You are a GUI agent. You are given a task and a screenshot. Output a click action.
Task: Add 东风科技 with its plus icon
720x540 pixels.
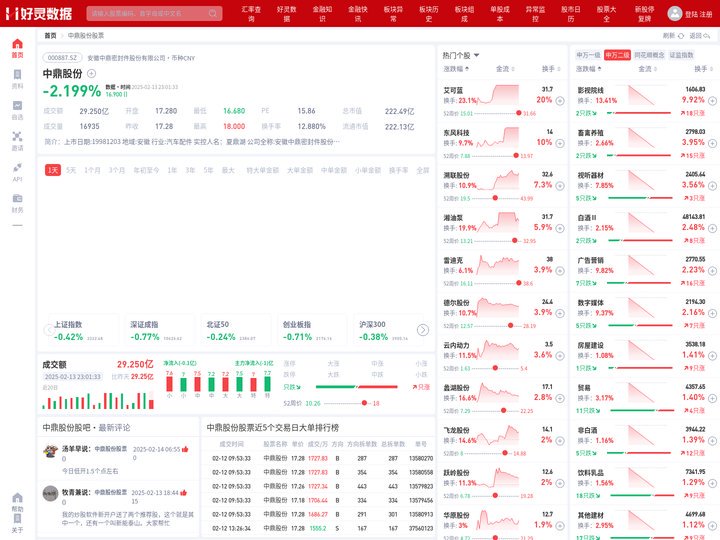tap(560, 143)
